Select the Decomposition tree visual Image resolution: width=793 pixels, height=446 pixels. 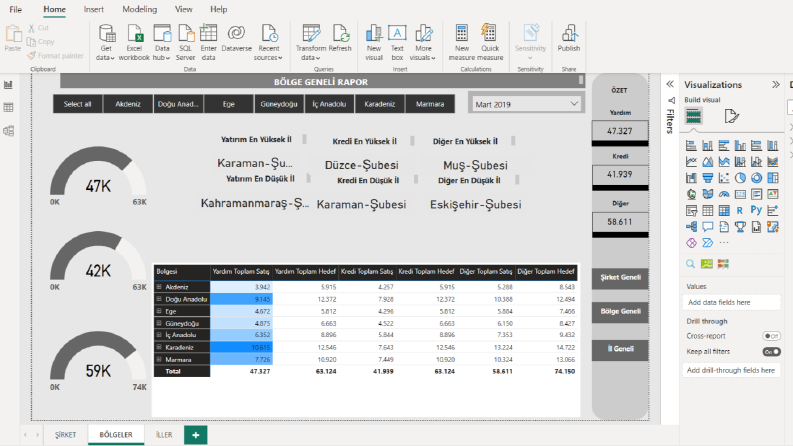click(691, 227)
